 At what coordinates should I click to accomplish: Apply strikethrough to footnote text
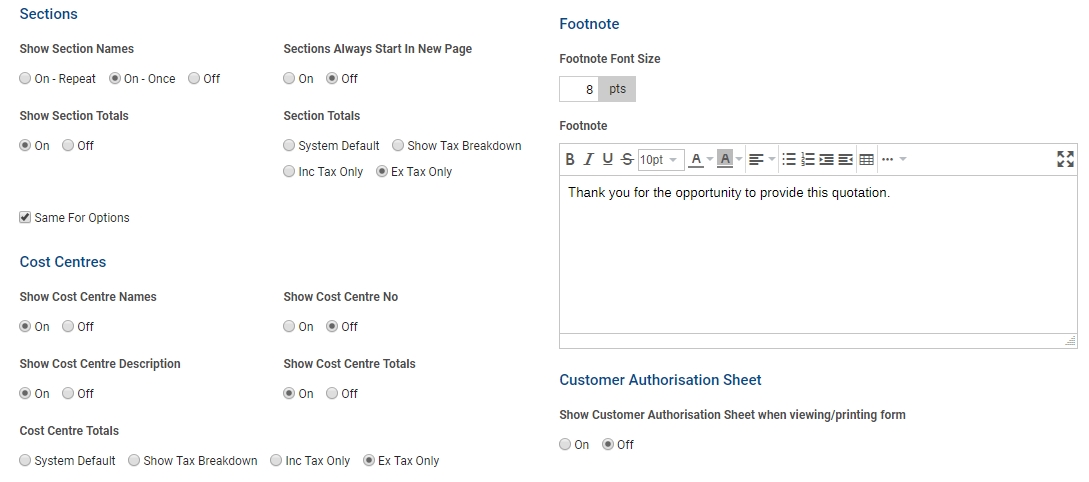tap(627, 160)
